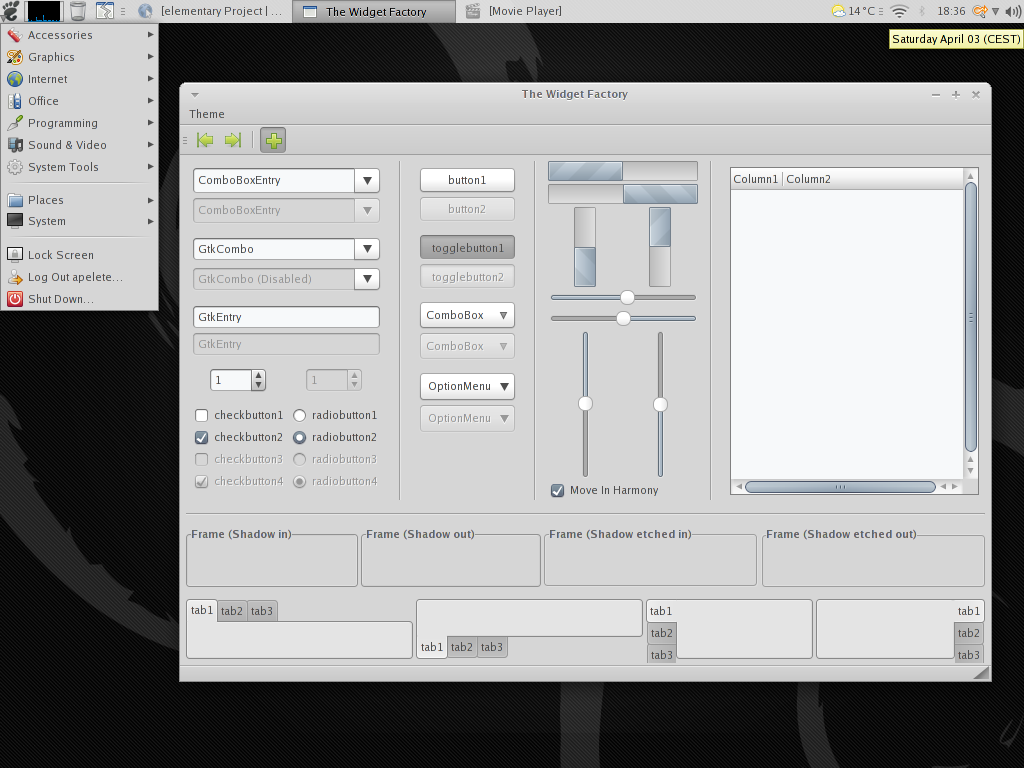Open the GtkCombo dropdown arrow

pos(367,249)
